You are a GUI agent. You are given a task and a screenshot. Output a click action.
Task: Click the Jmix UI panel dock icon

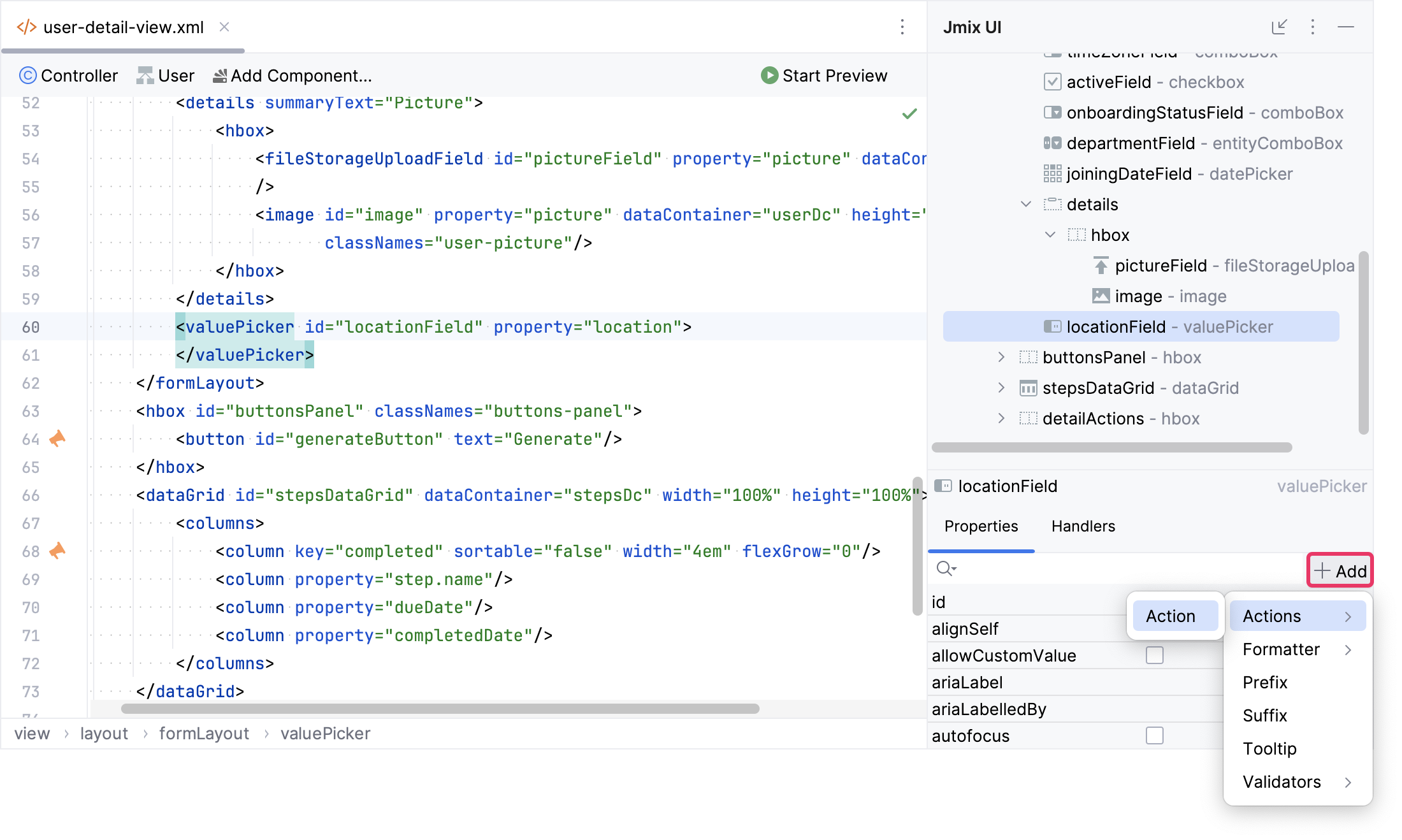1279,27
